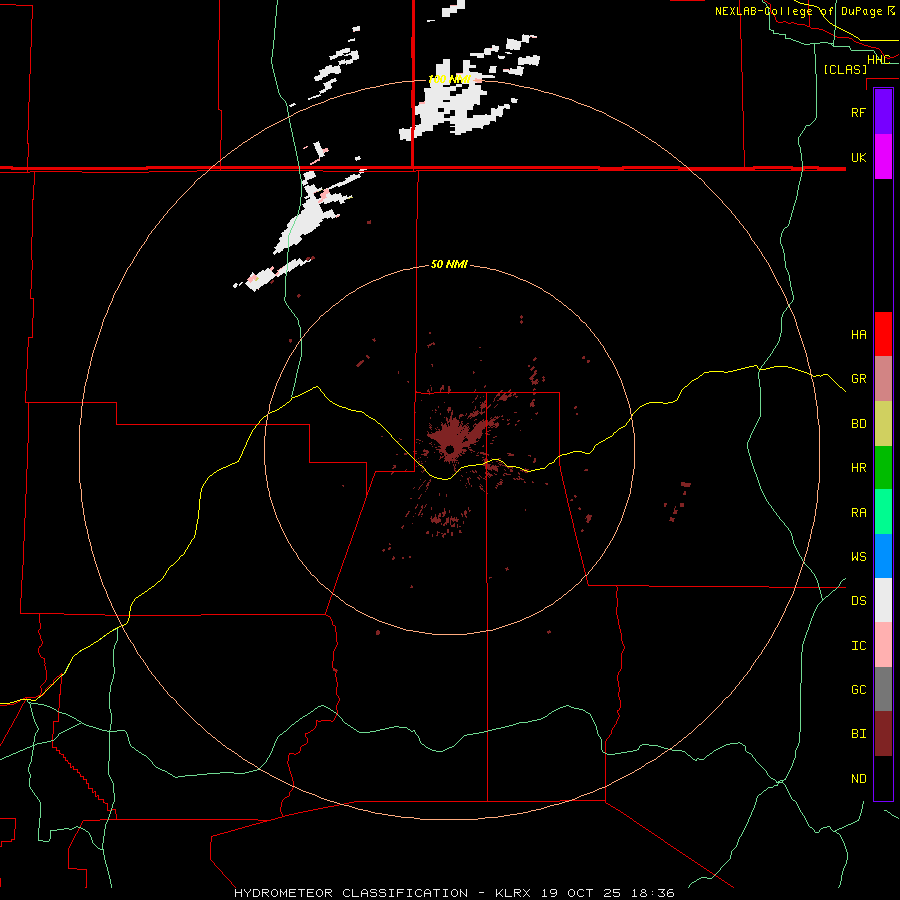Click the radar site center dot
This screenshot has height=900, width=900.
click(450, 449)
